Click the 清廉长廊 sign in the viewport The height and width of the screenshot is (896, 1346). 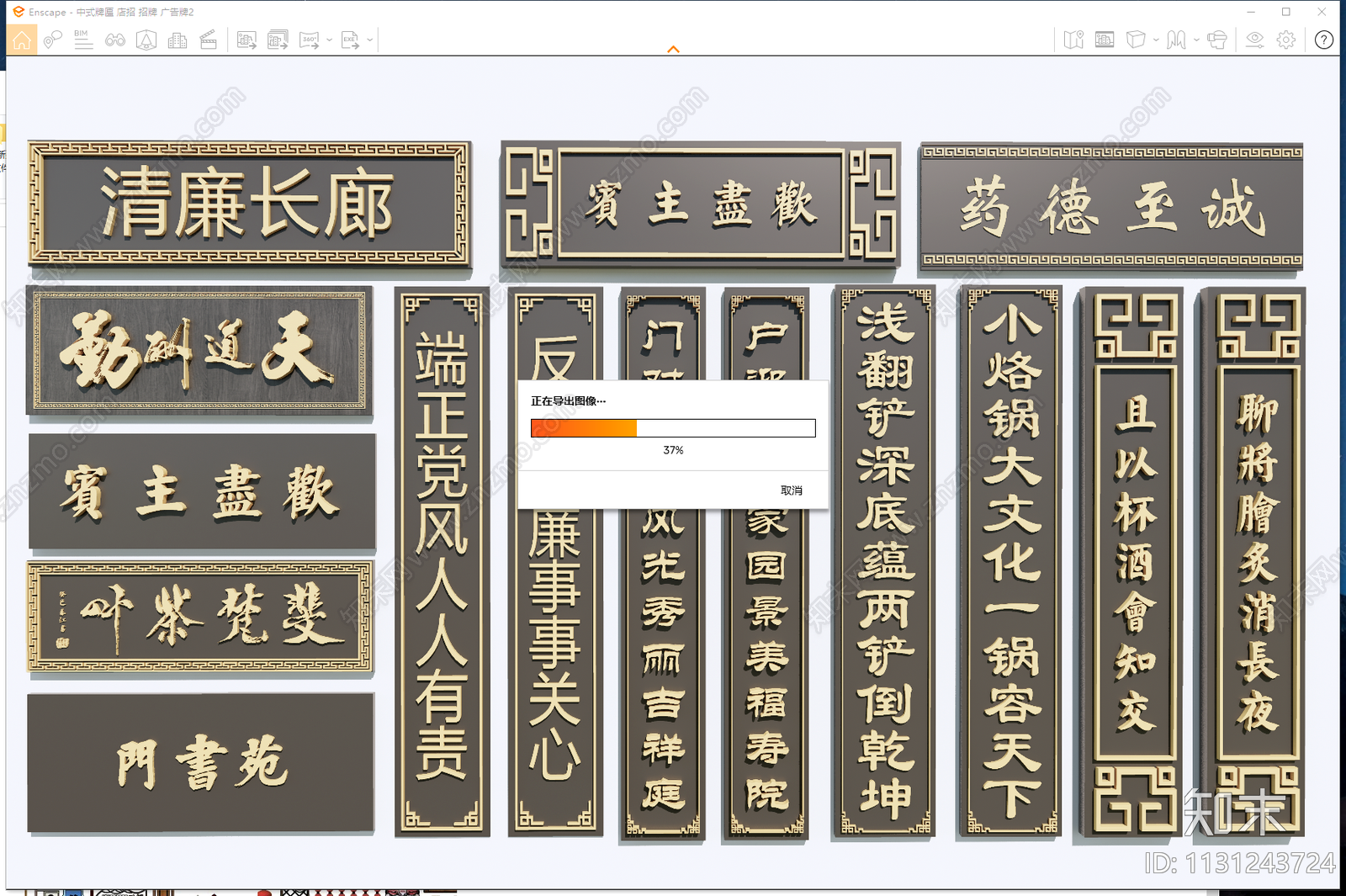pyautogui.click(x=249, y=204)
